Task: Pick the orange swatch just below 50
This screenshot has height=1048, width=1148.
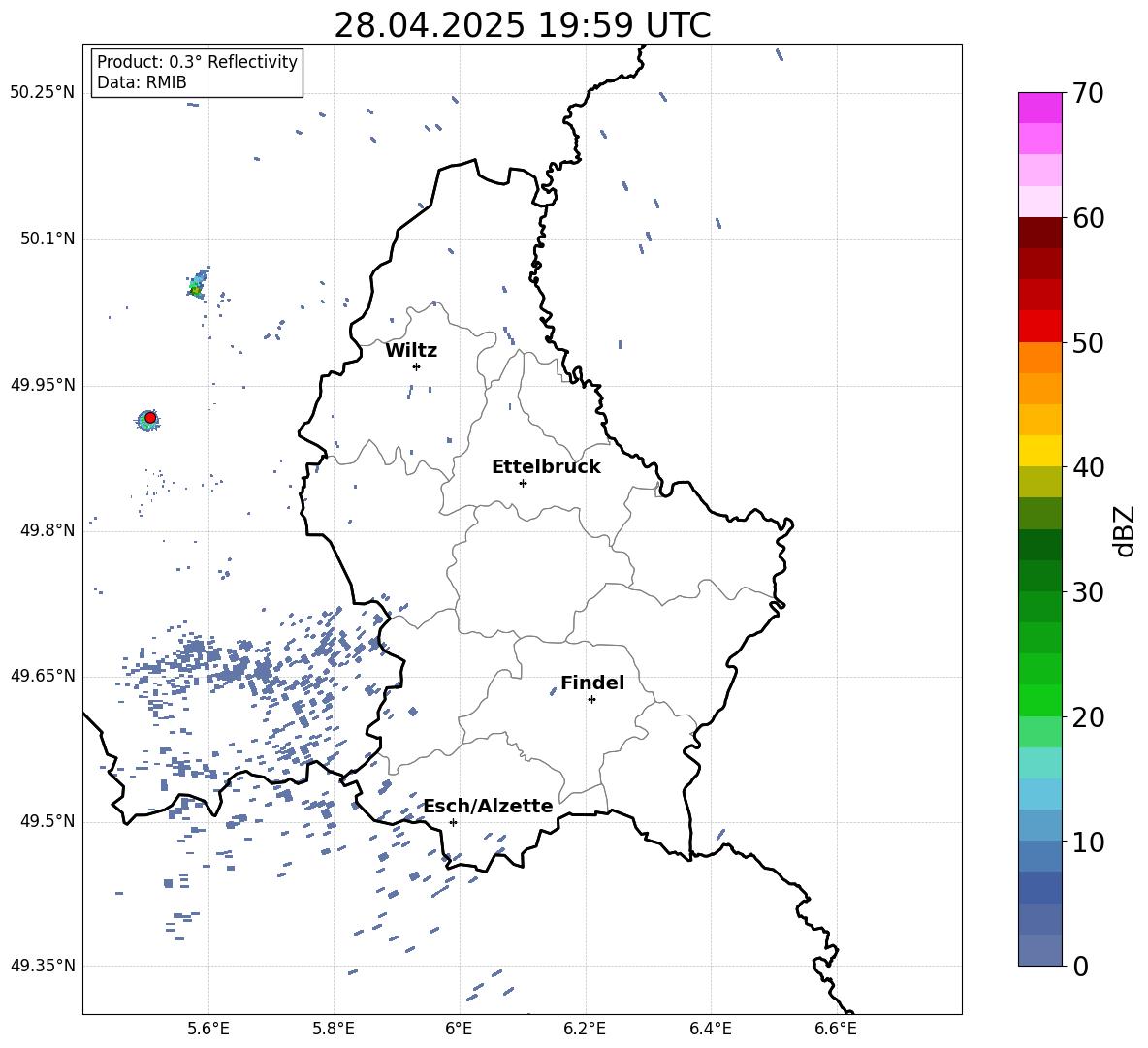Action: (x=1039, y=357)
